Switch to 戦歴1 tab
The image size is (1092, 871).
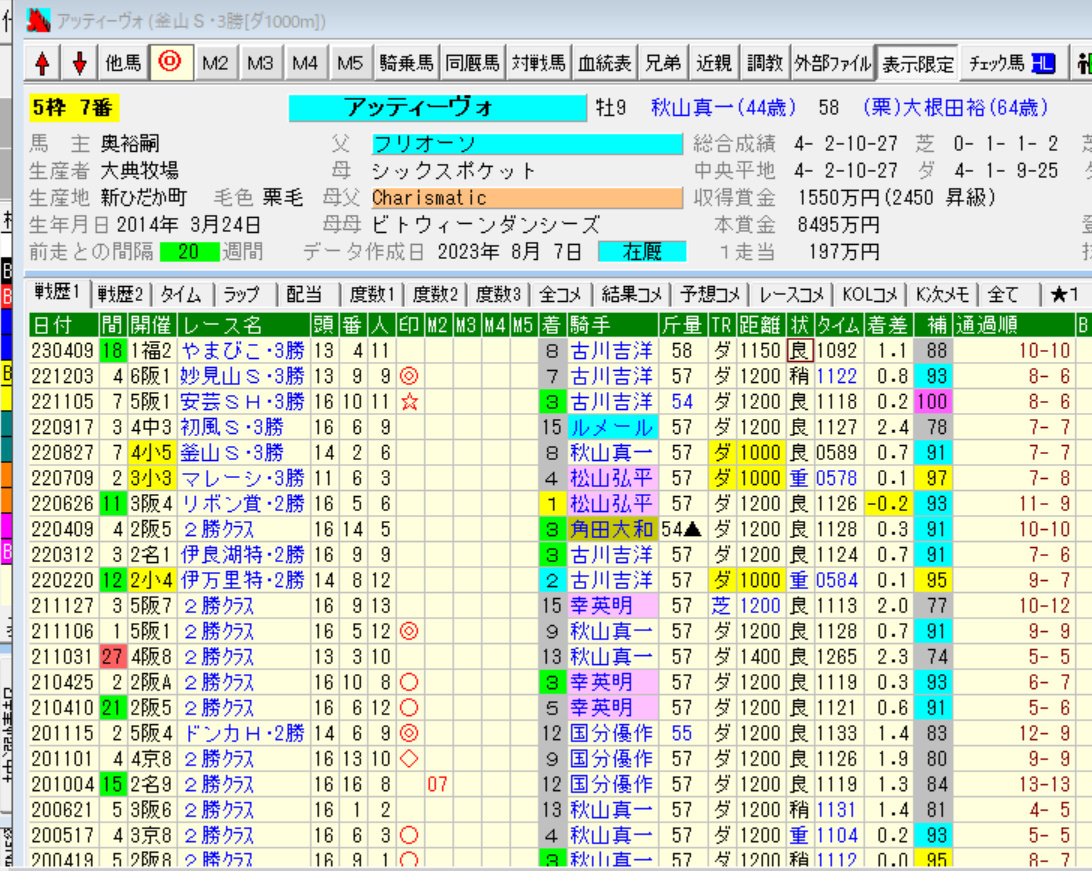[x=57, y=293]
